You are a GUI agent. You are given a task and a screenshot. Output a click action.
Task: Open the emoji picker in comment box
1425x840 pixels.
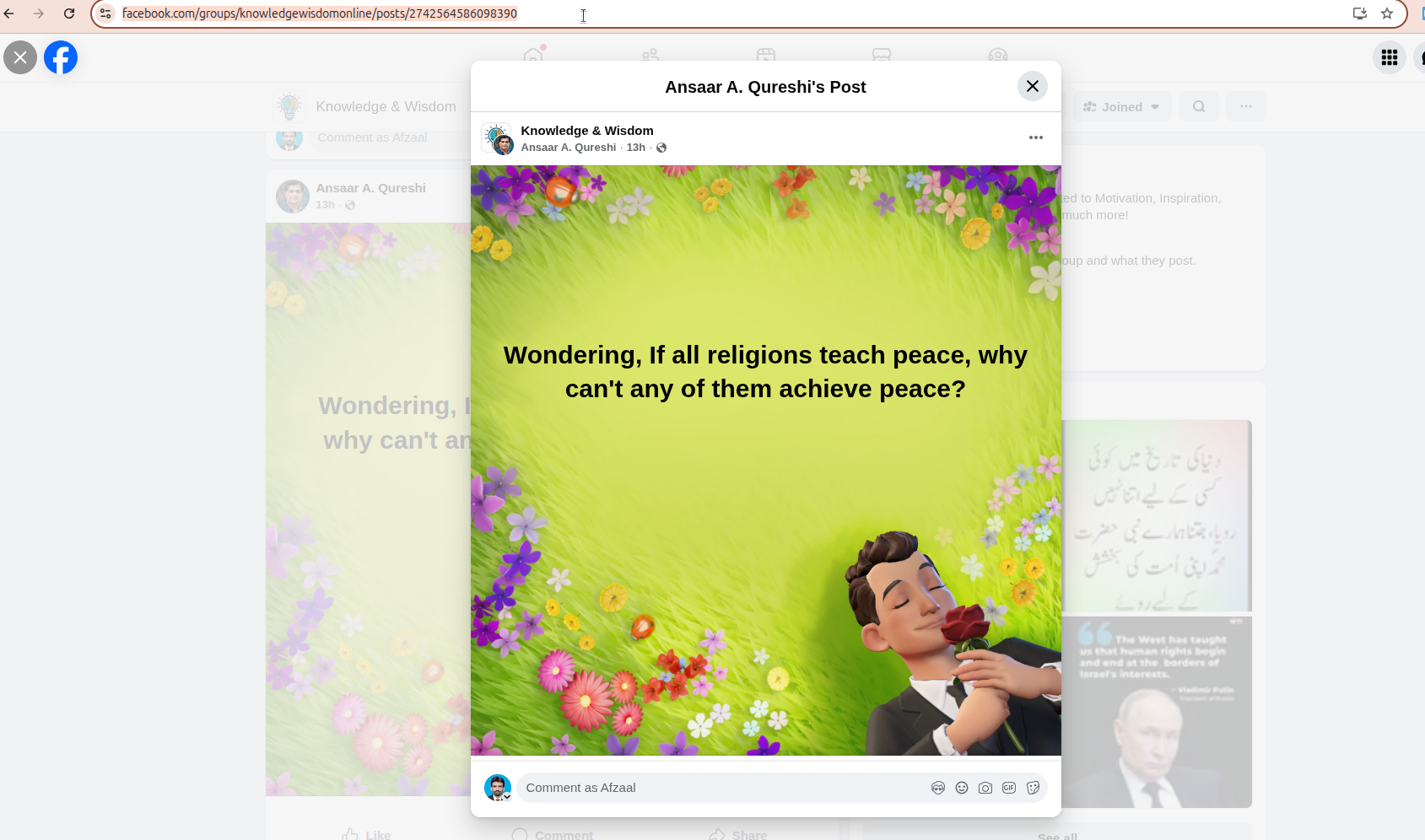coord(961,788)
